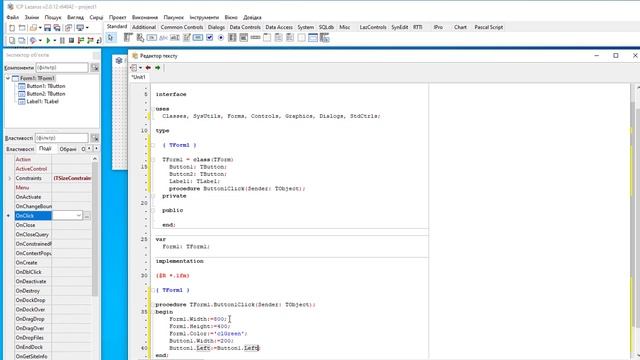640x360 pixels.
Task: Pick the TToggleBox component in palette
Action: click(x=198, y=38)
